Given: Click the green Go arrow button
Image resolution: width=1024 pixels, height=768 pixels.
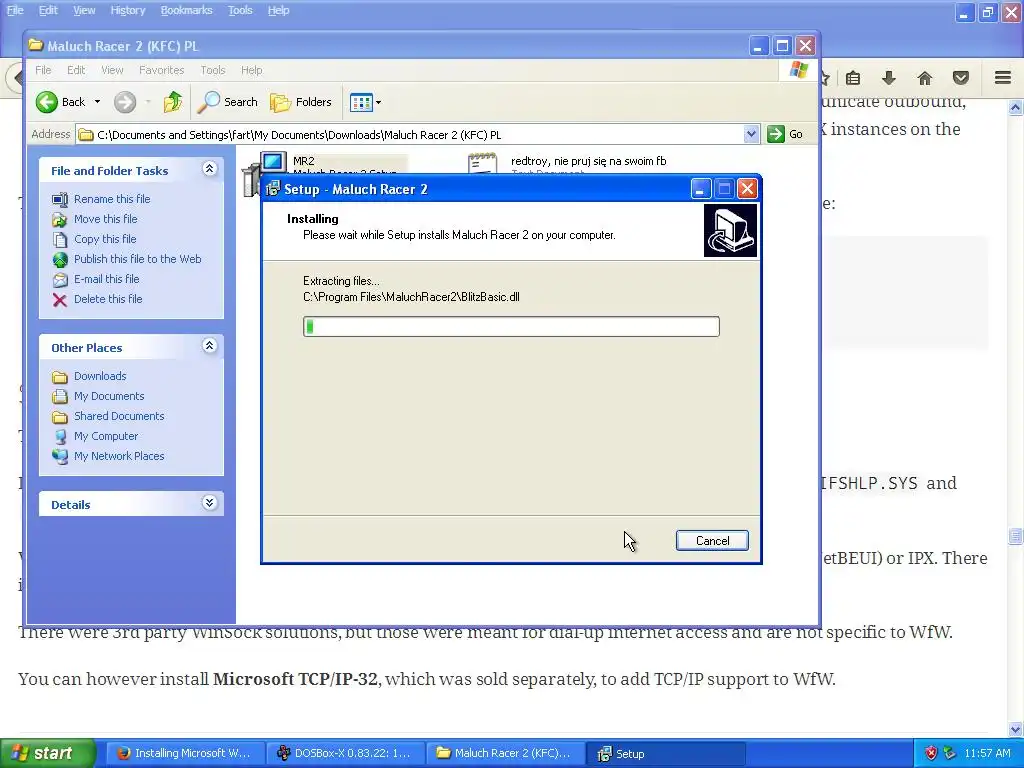Looking at the screenshot, I should pos(775,134).
